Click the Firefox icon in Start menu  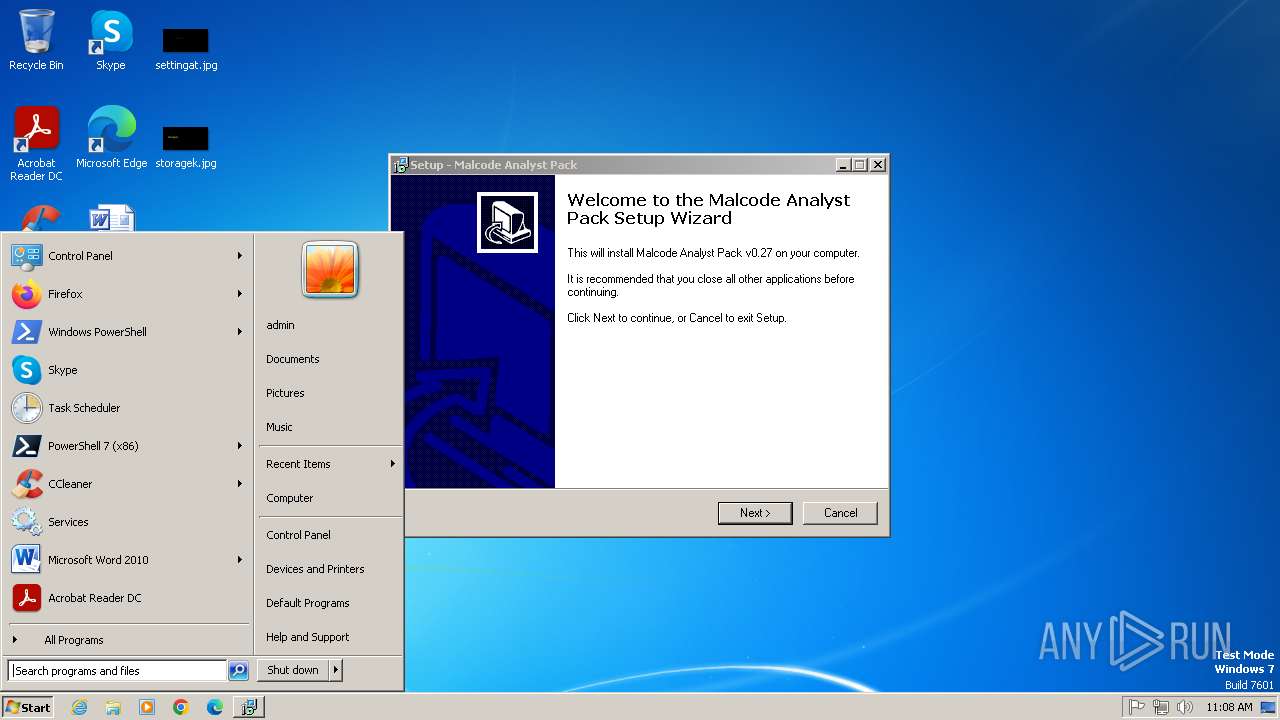click(27, 294)
